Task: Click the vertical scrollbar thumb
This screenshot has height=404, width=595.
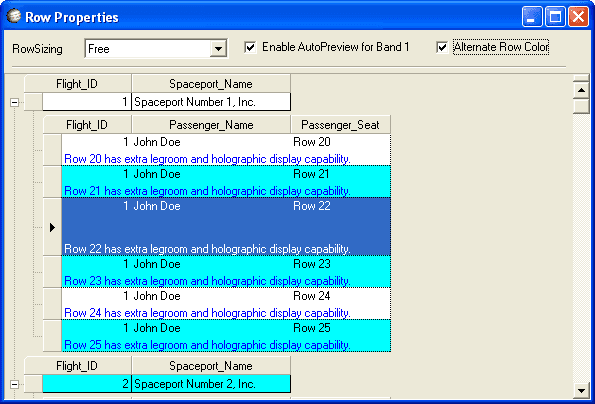Action: click(x=581, y=106)
